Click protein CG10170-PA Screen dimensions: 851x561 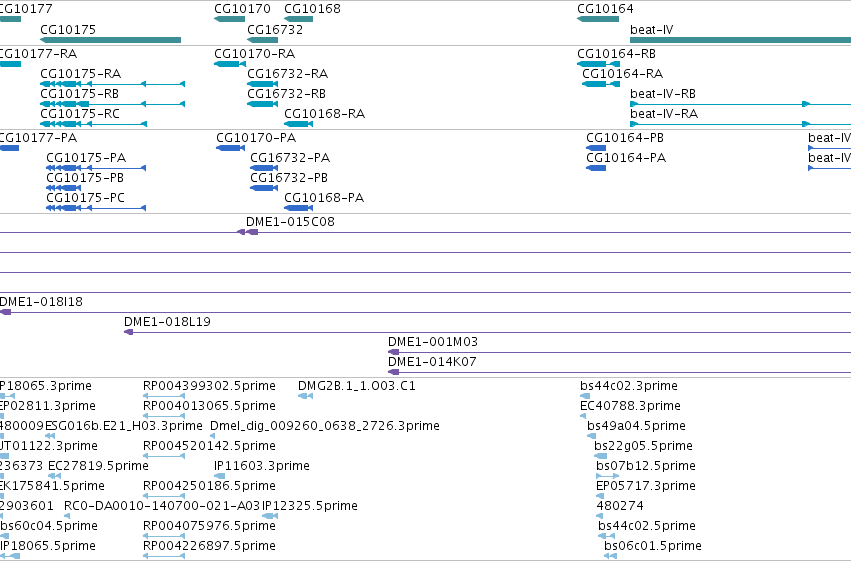click(230, 148)
